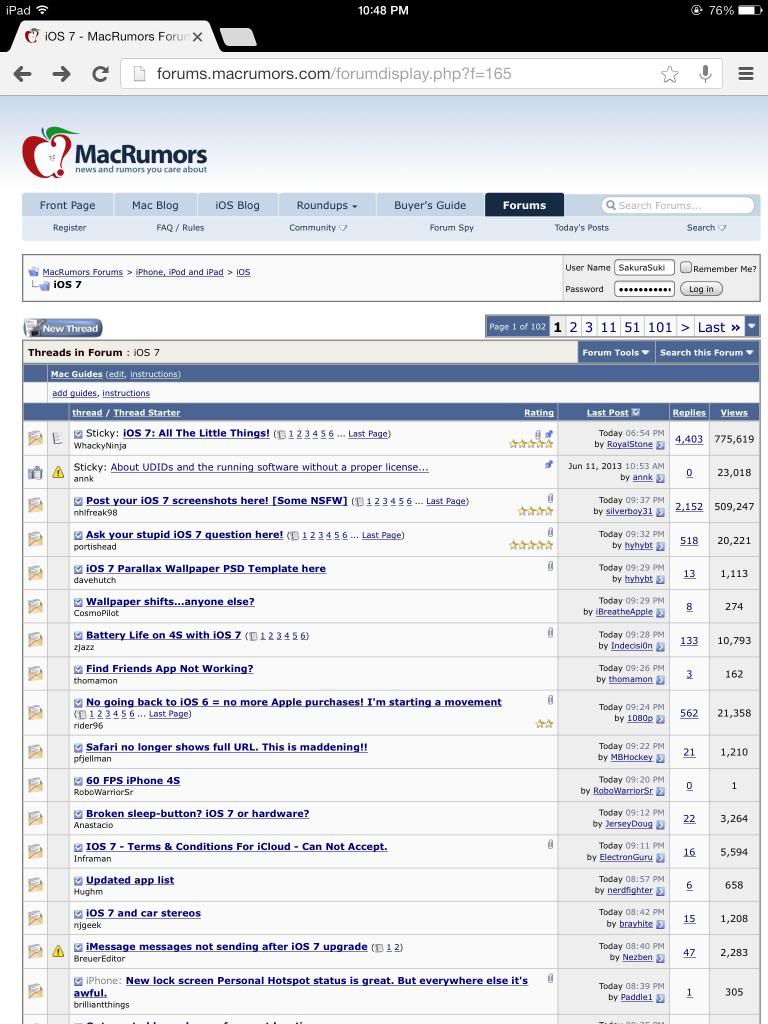Viewport: 768px width, 1024px height.
Task: Open Mac Guides link
Action: [x=76, y=374]
